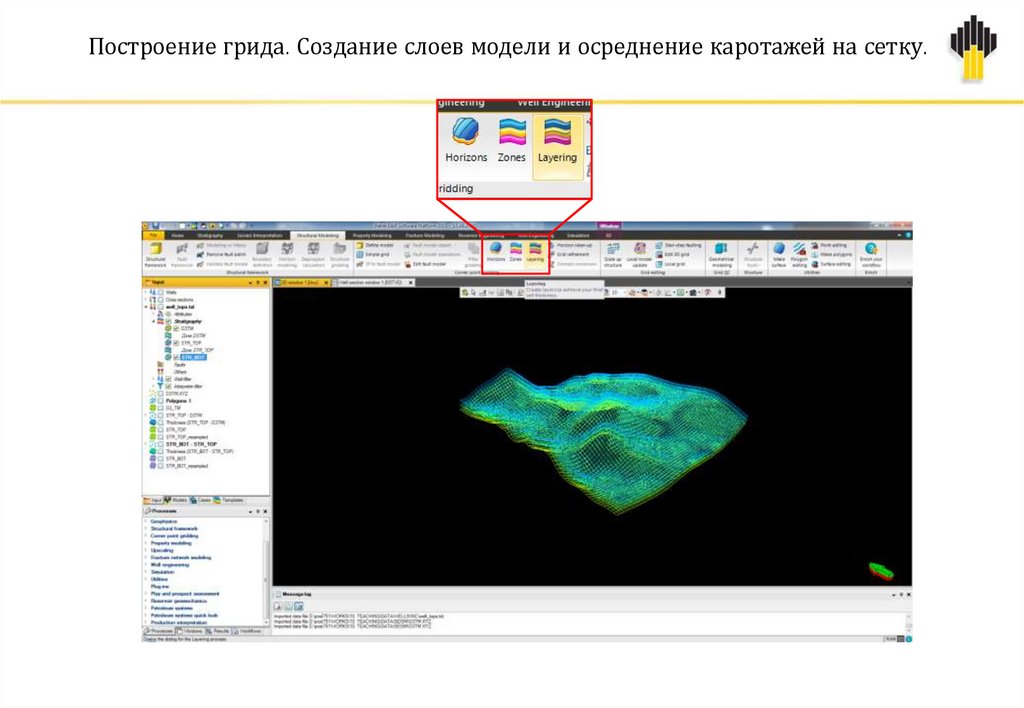Uncheck the D3TM horizon checkbox
This screenshot has width=1024, height=708.
176,329
